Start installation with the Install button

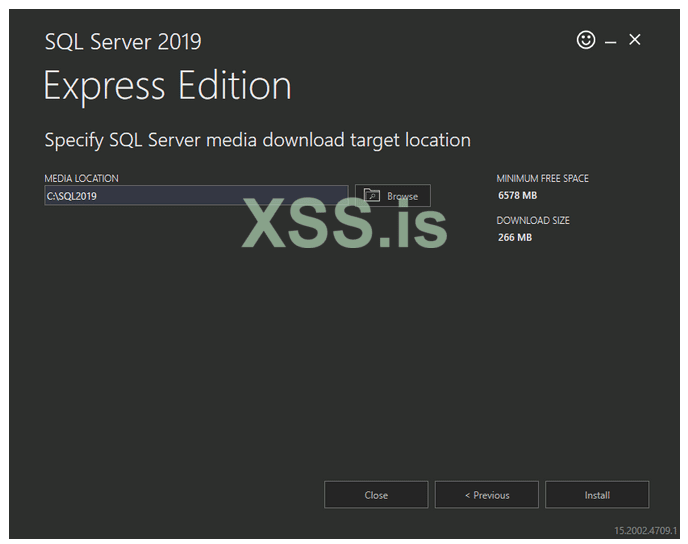[x=597, y=495]
